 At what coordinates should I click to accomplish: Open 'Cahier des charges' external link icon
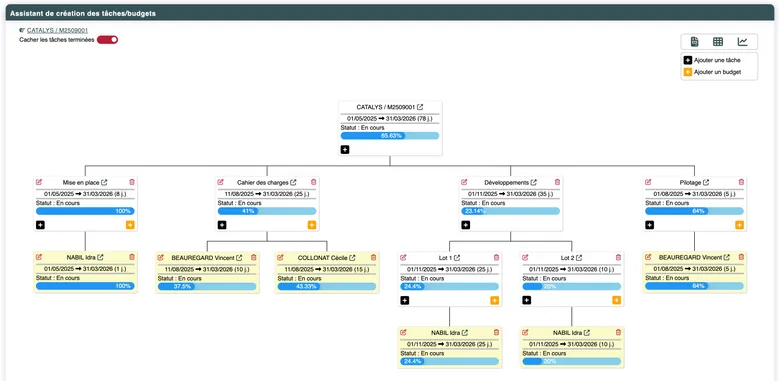click(x=293, y=183)
